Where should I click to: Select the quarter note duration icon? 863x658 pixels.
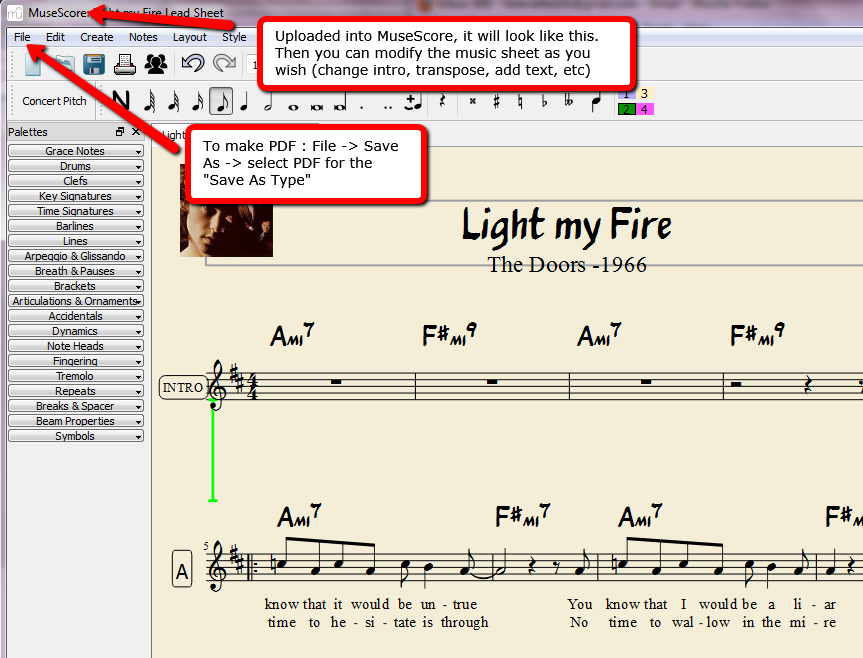click(244, 101)
